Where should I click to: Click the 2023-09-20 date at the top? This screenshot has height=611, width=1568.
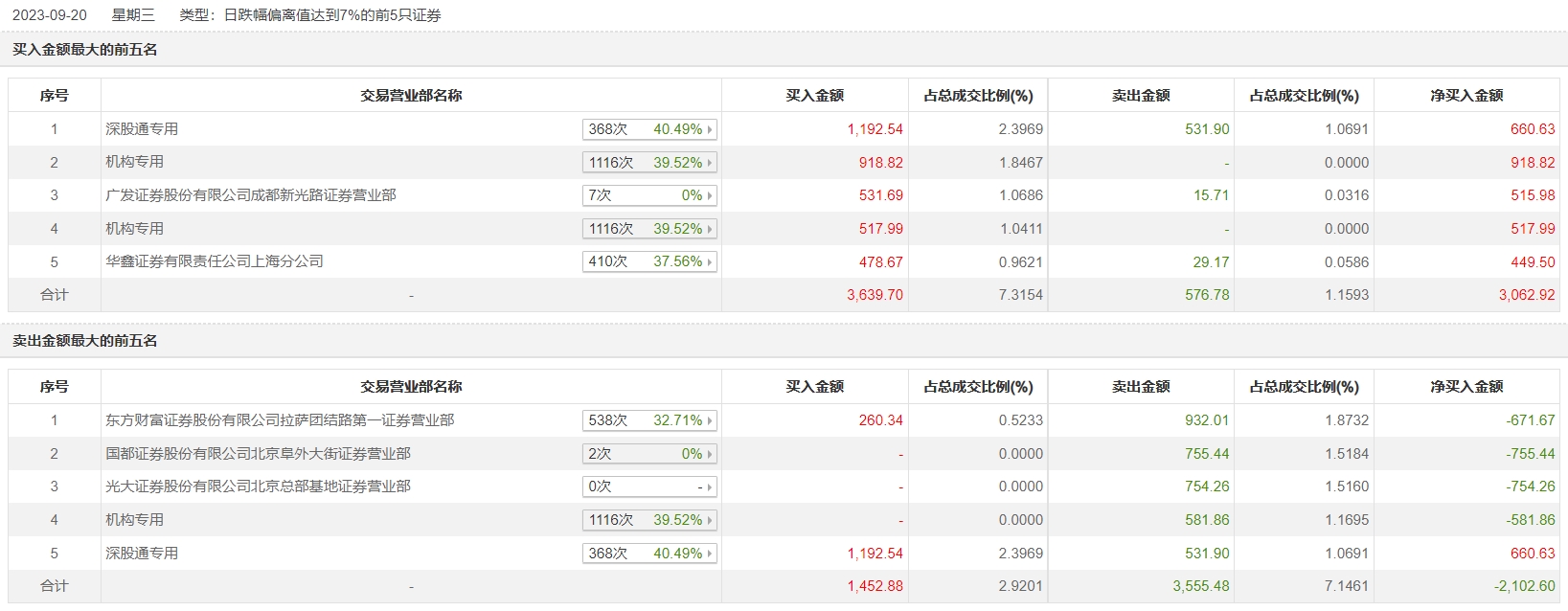[50, 15]
